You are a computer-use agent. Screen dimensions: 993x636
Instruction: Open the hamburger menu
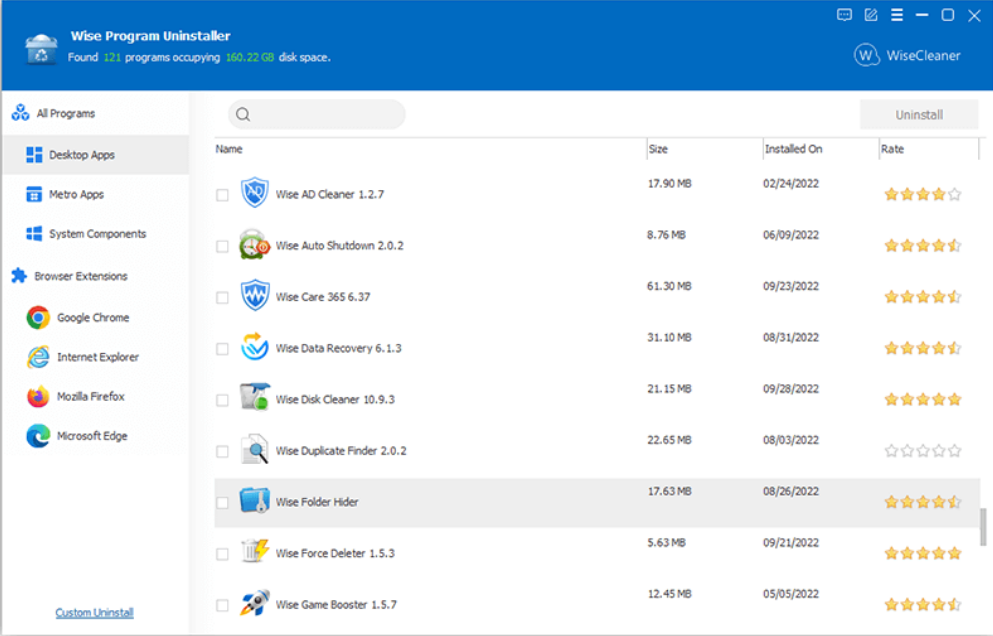tap(898, 15)
